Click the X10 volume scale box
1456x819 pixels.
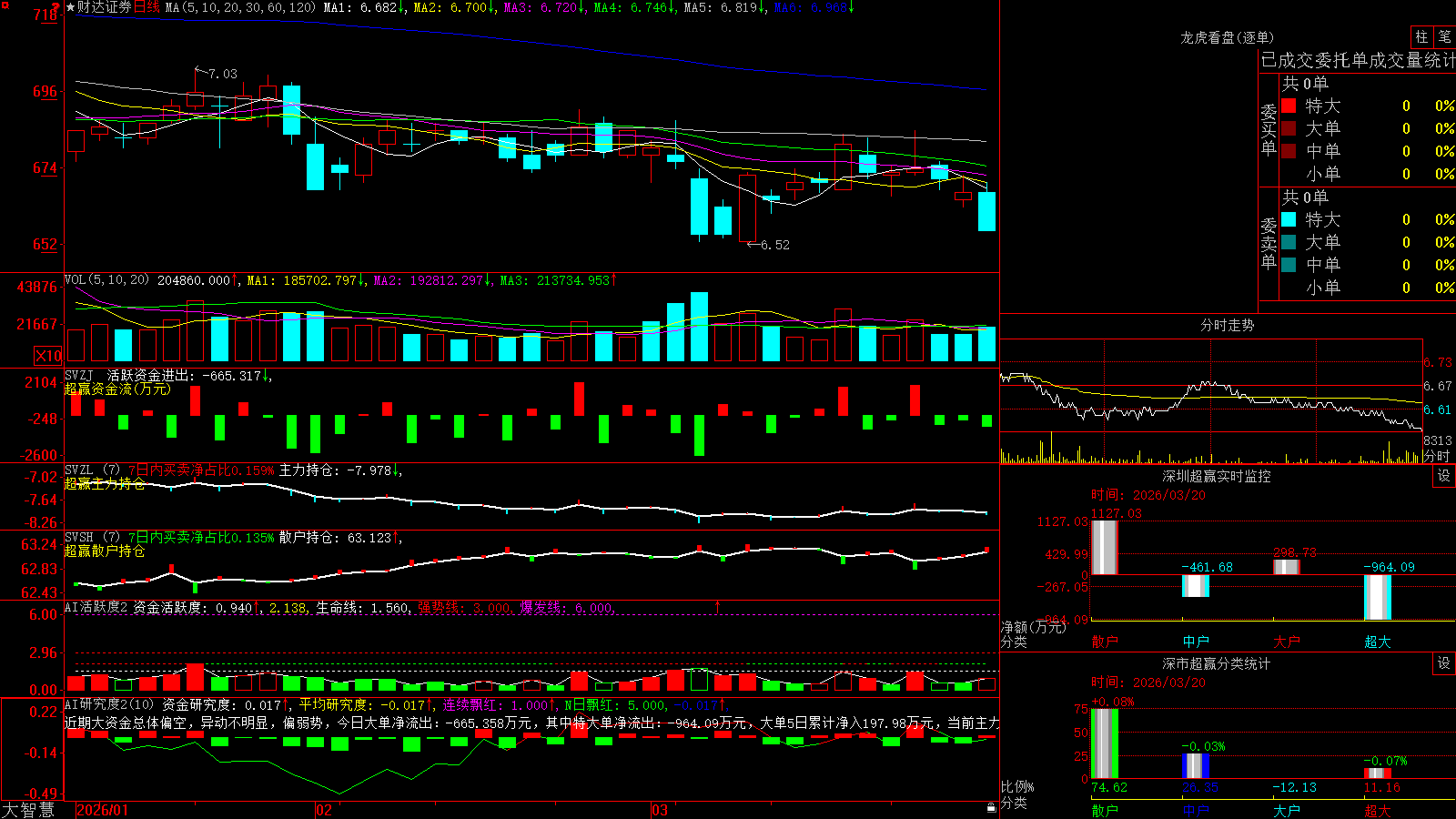(48, 356)
